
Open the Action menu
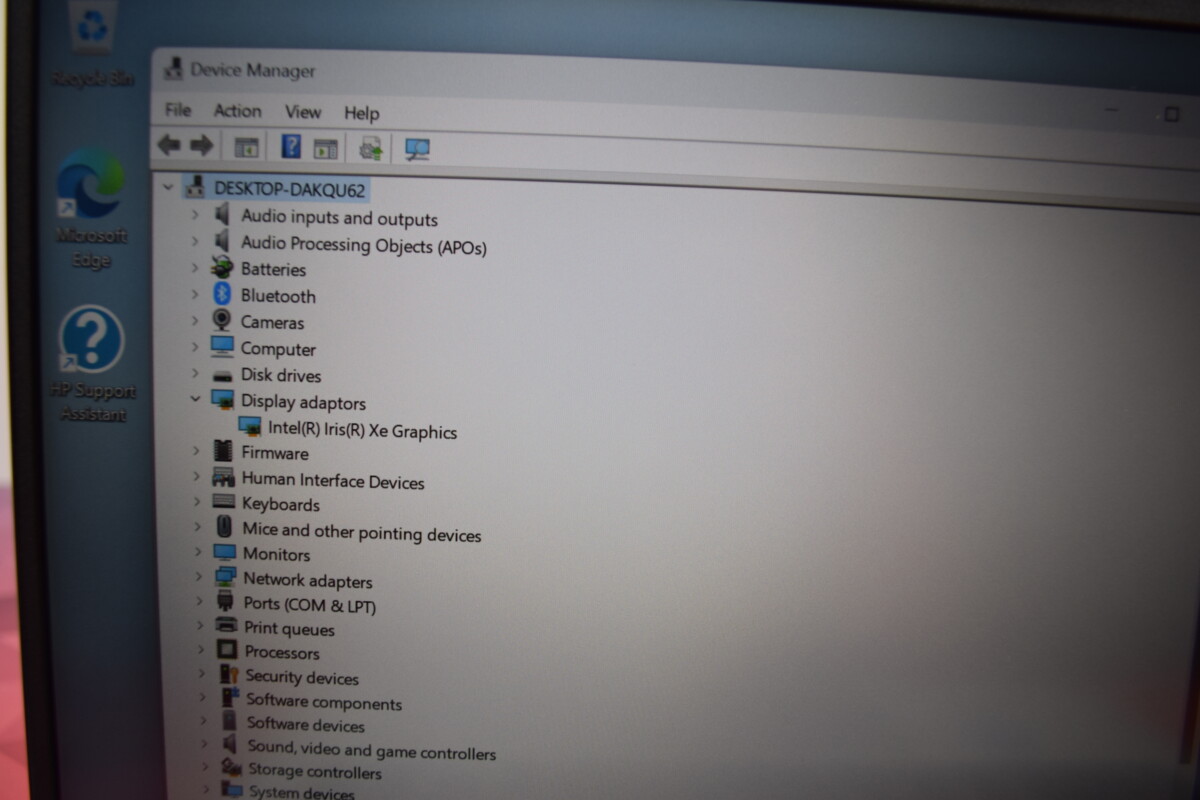click(x=238, y=111)
